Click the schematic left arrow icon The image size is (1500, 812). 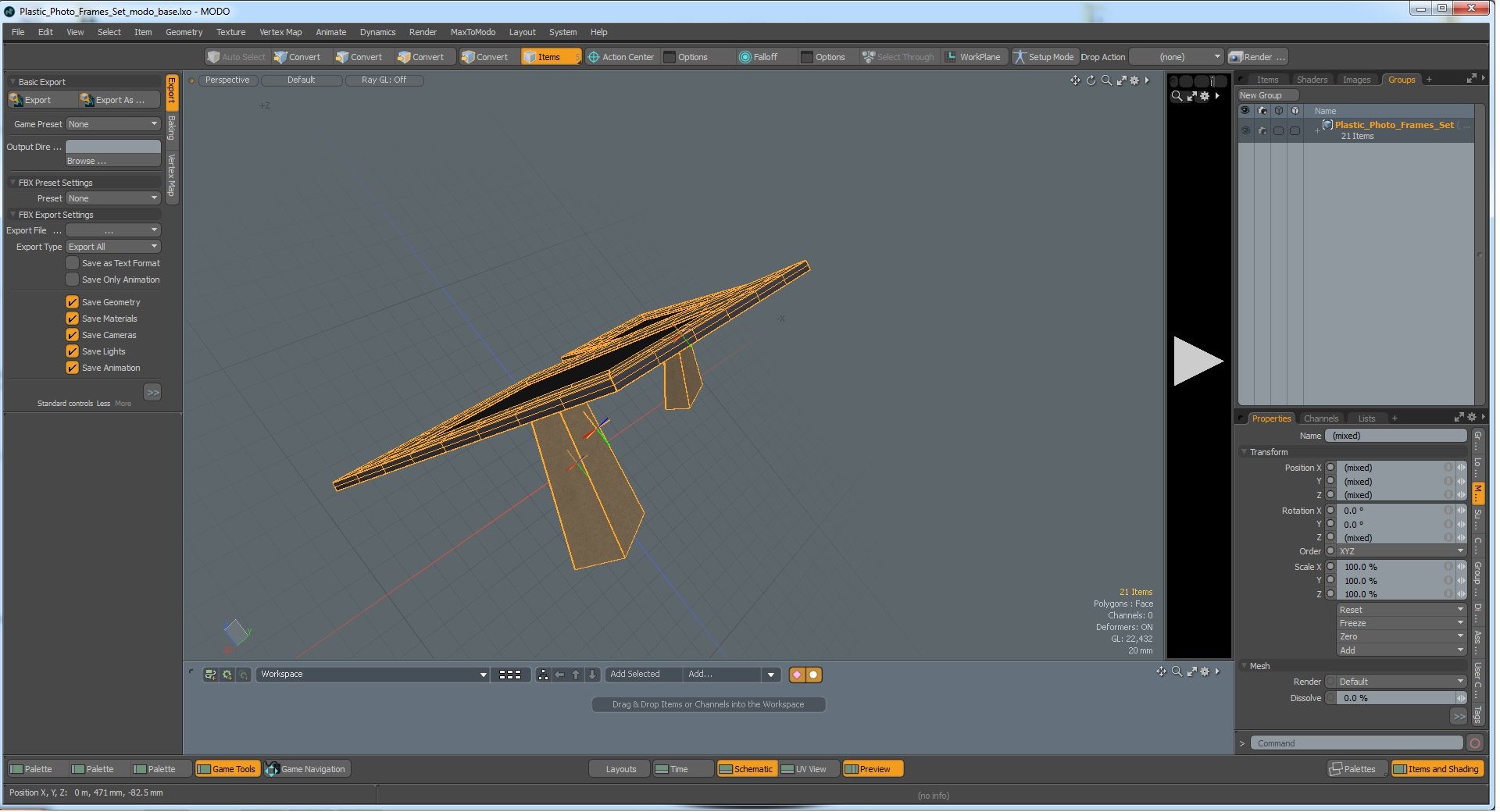tap(559, 675)
